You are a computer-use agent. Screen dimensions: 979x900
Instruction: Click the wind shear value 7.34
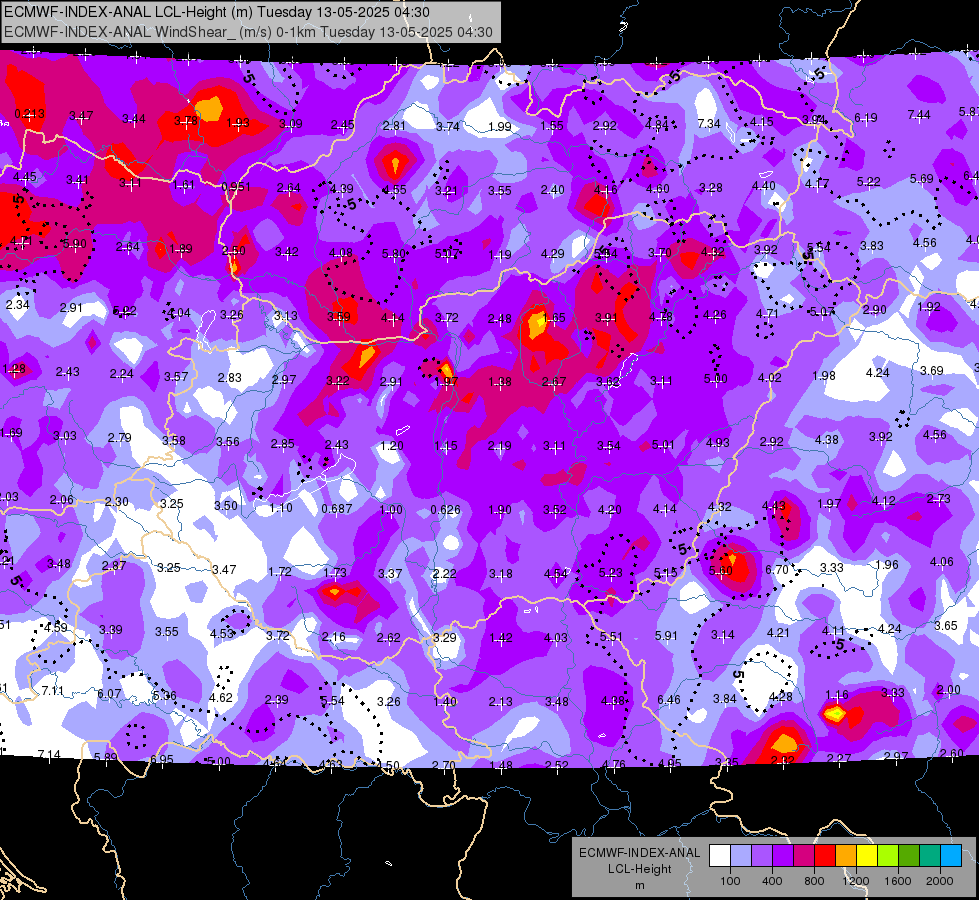click(x=709, y=124)
